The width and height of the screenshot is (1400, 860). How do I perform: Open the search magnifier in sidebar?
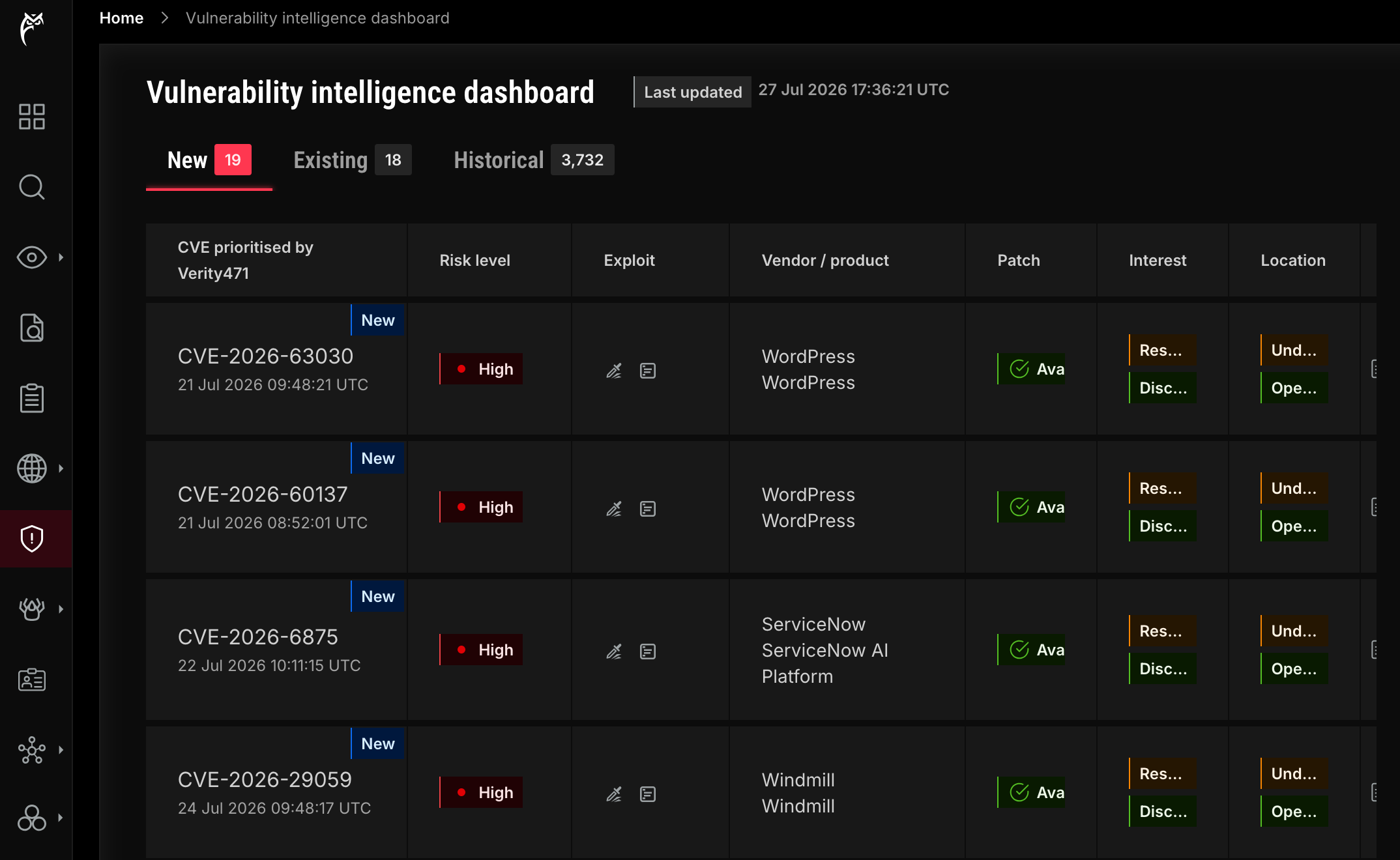[x=31, y=187]
